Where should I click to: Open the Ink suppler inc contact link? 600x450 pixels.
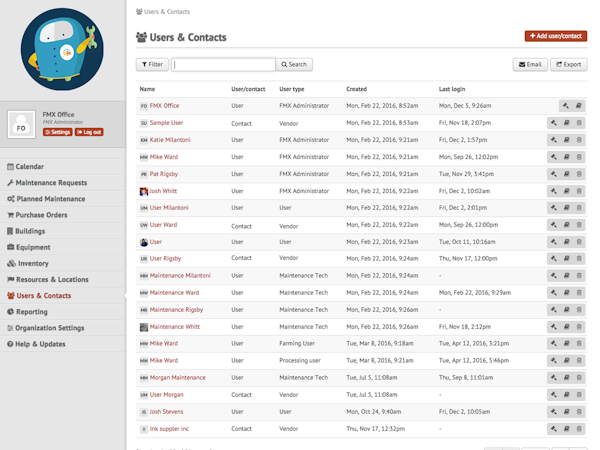[x=169, y=429]
